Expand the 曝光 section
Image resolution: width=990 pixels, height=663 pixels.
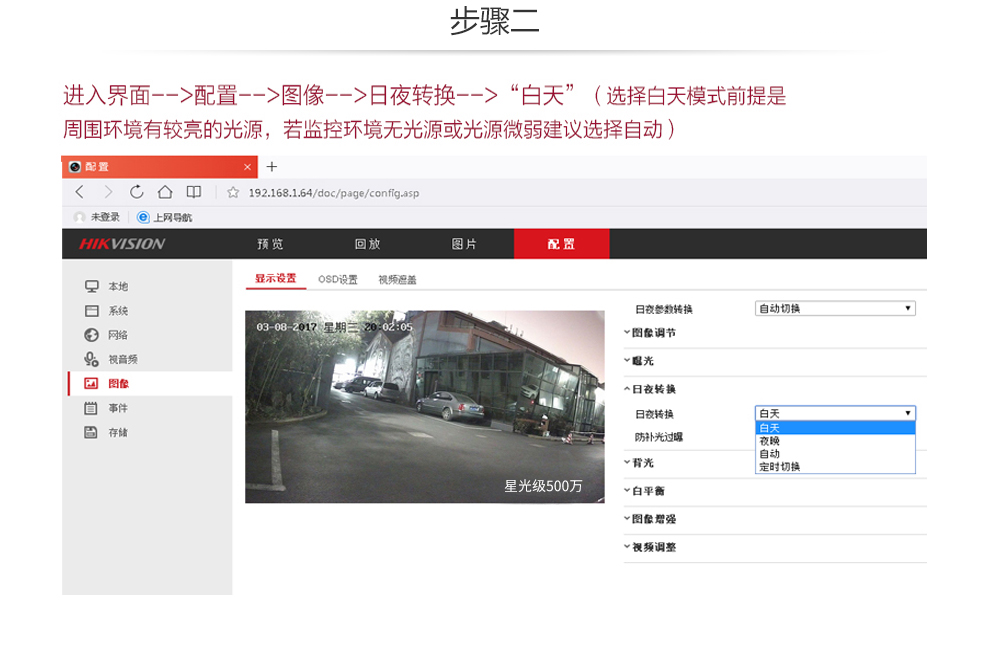point(641,360)
